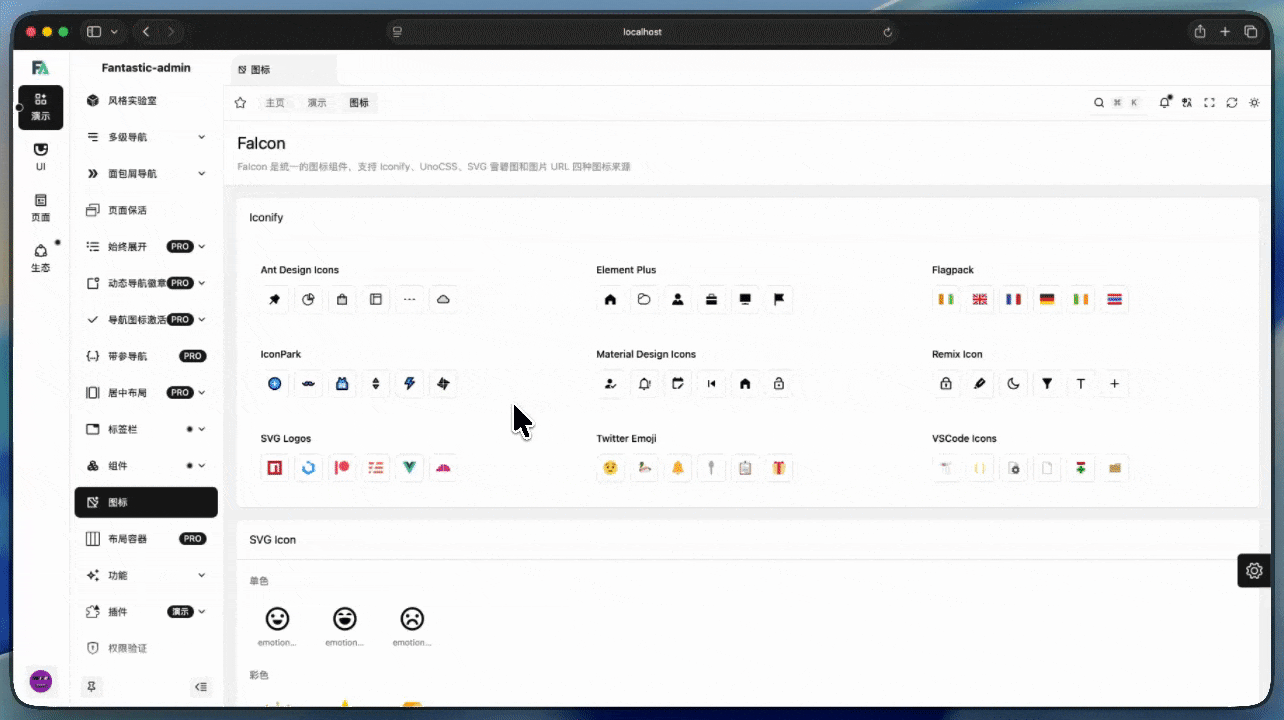Collapse the sidebar using the bottom button

(x=201, y=687)
